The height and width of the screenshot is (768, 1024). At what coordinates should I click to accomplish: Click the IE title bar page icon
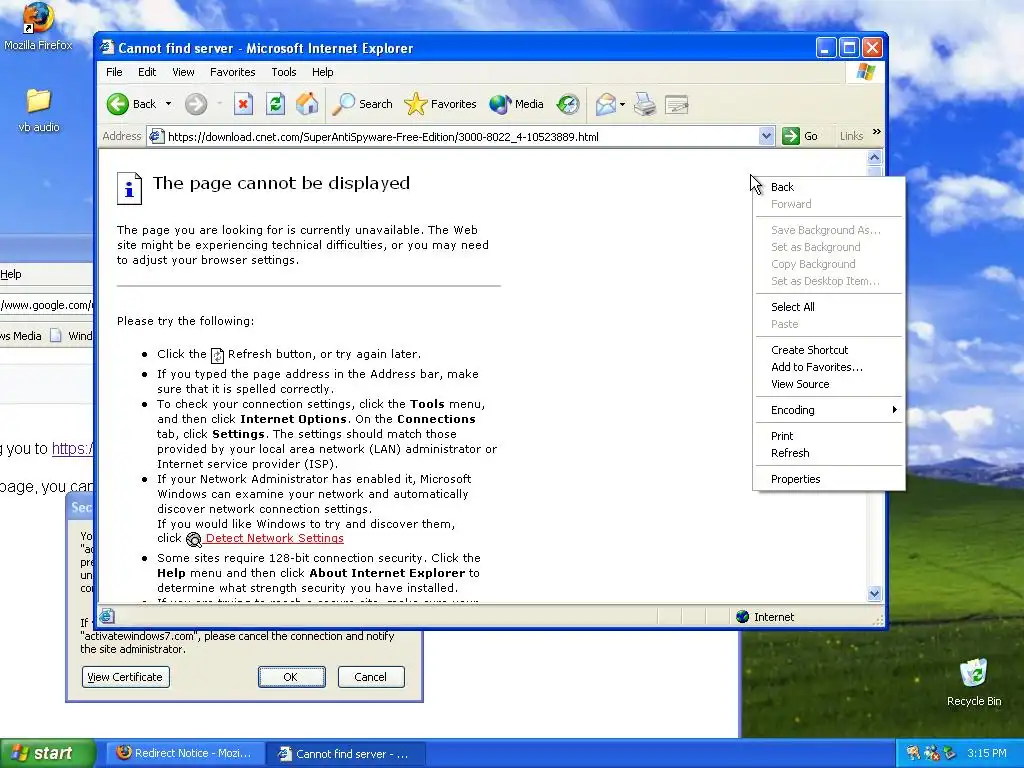(x=107, y=48)
